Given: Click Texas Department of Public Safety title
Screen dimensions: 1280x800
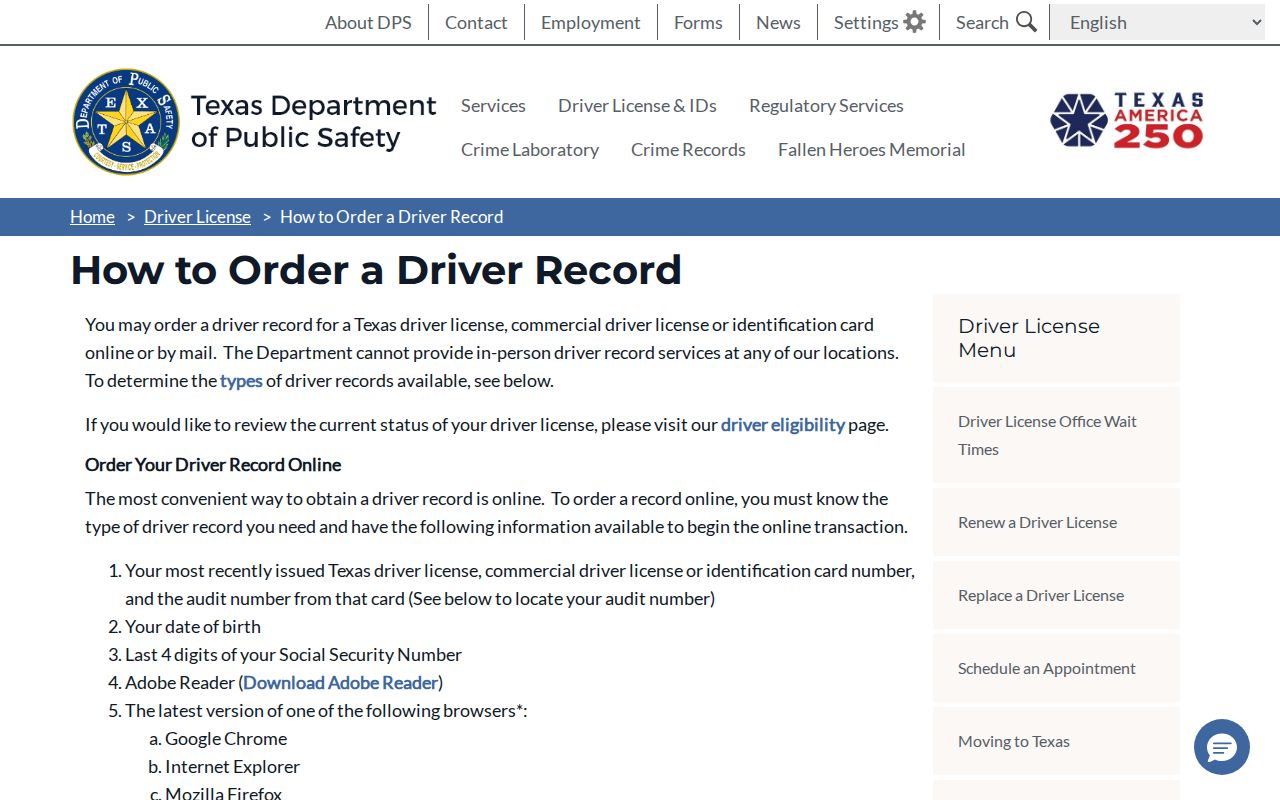Looking at the screenshot, I should click(313, 121).
